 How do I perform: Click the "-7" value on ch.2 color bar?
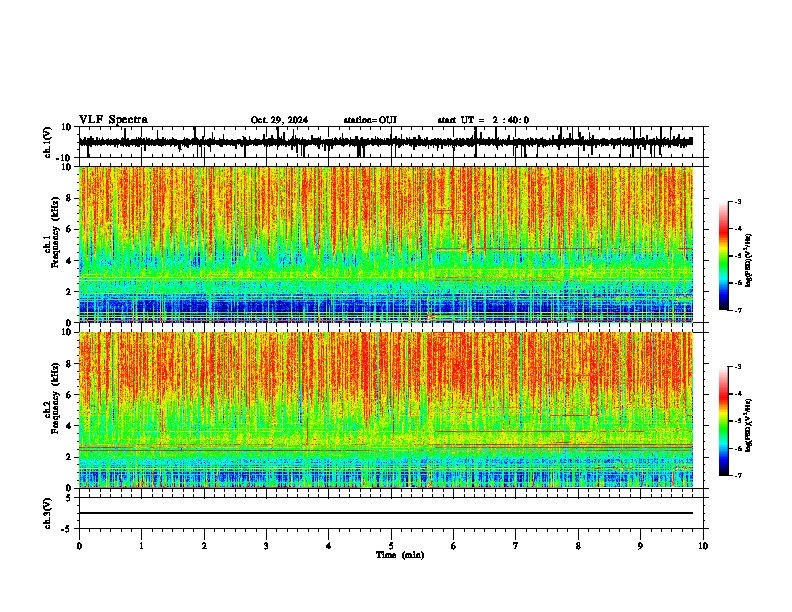pos(737,475)
